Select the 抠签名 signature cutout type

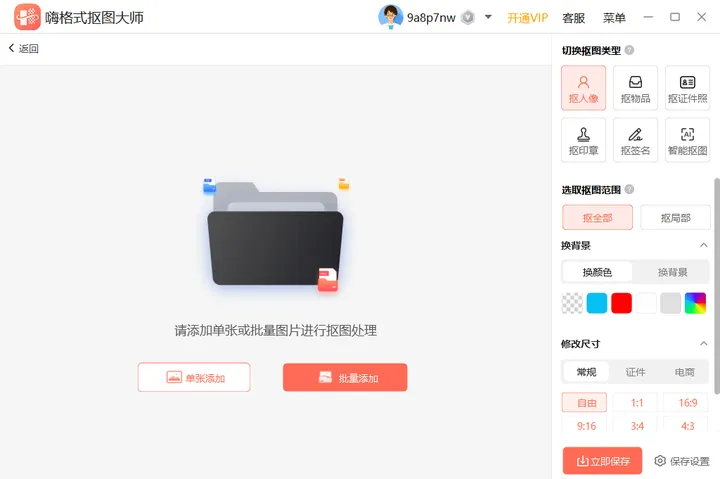pos(635,140)
